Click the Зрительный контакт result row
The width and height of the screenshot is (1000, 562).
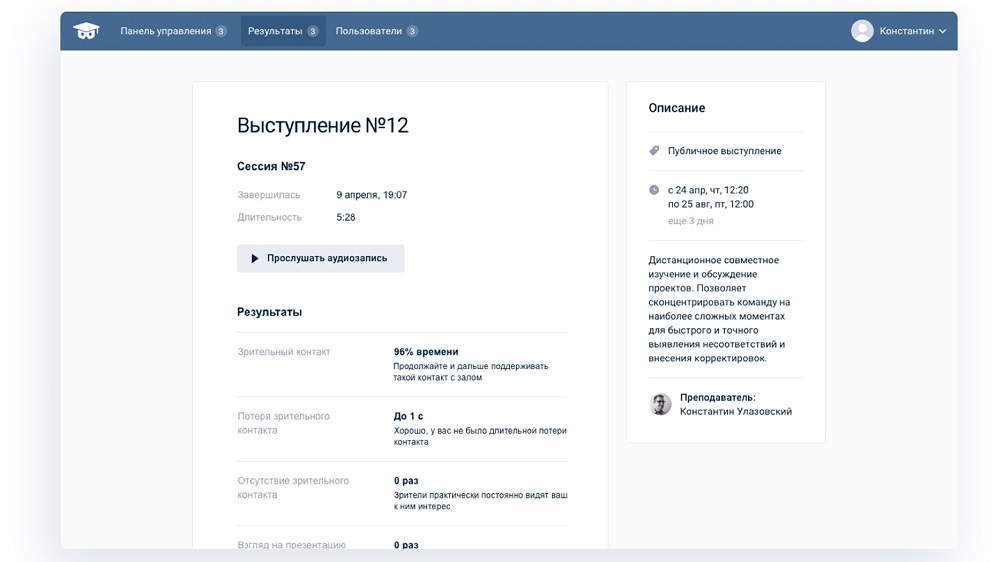click(x=402, y=364)
